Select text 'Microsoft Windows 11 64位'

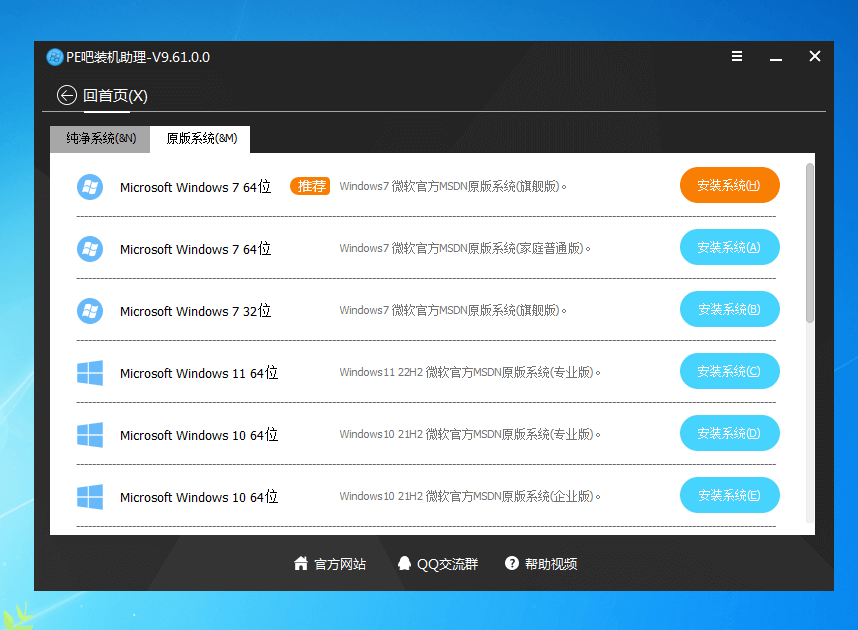[199, 373]
